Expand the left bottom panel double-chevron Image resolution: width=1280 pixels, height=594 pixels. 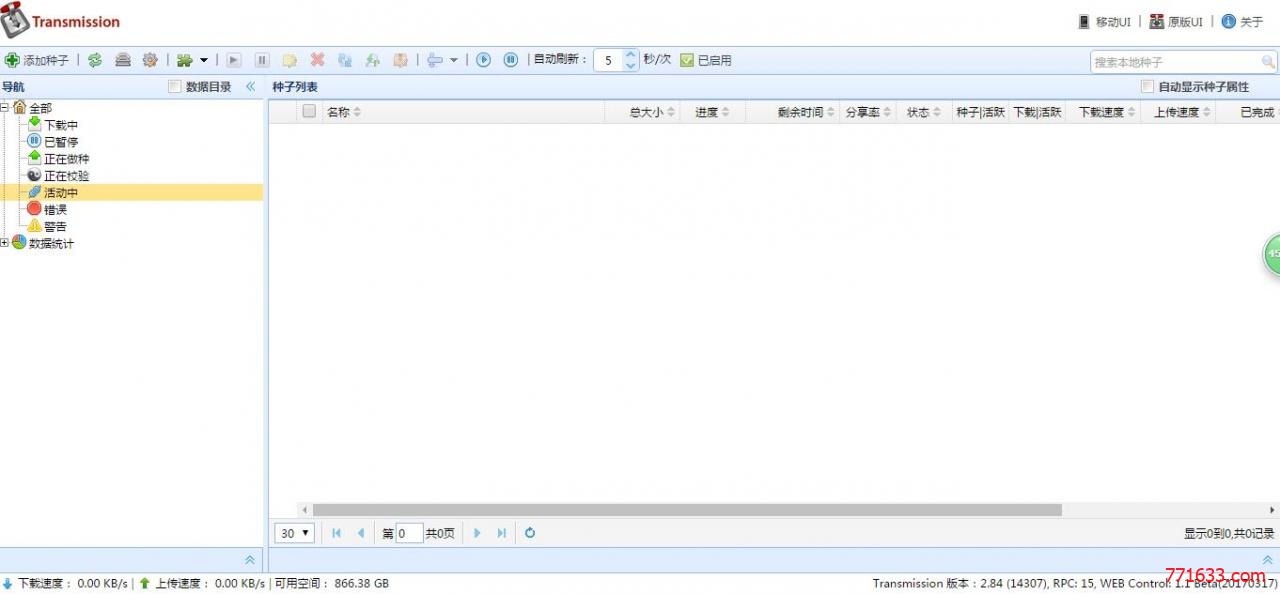(x=250, y=560)
